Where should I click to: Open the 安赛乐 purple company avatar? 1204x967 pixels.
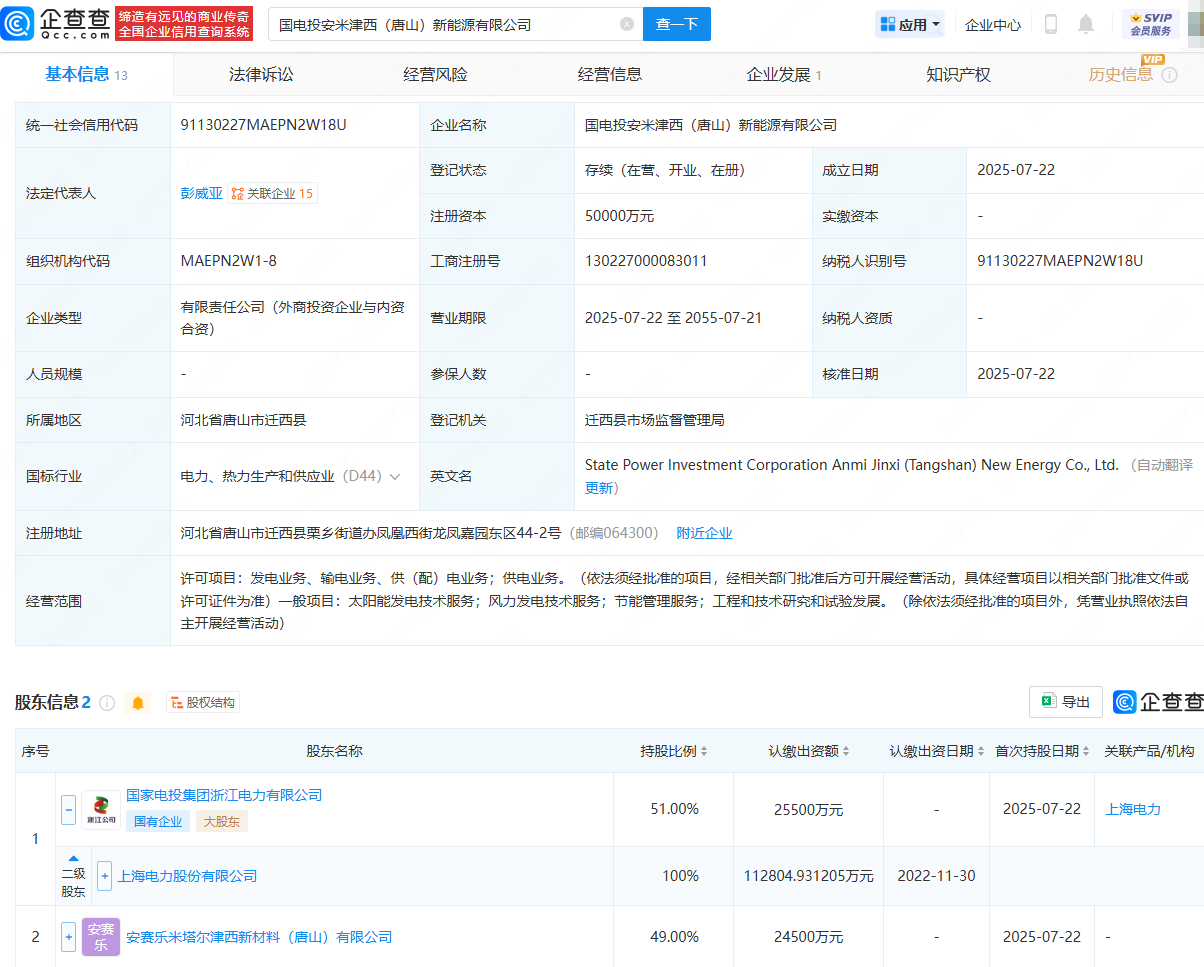101,937
